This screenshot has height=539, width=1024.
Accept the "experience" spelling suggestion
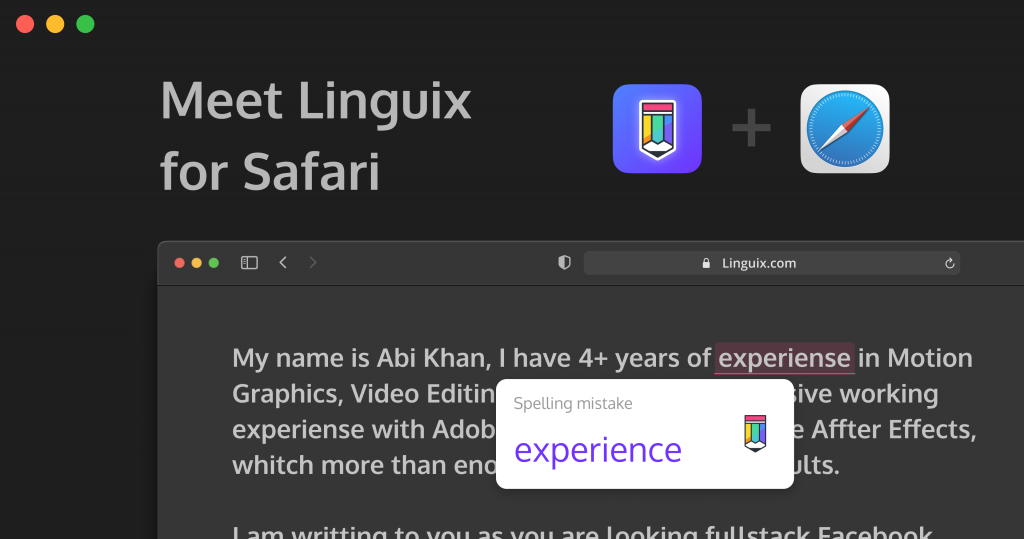point(597,450)
